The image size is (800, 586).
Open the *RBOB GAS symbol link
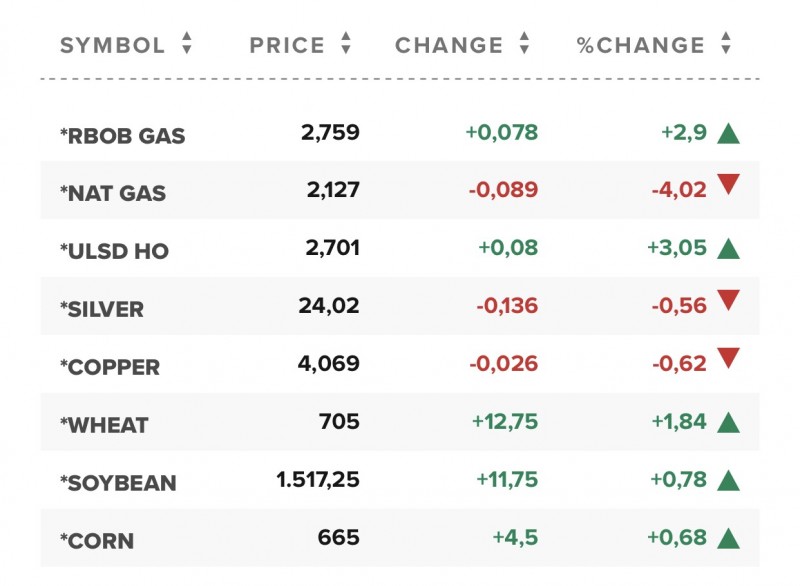click(x=123, y=136)
